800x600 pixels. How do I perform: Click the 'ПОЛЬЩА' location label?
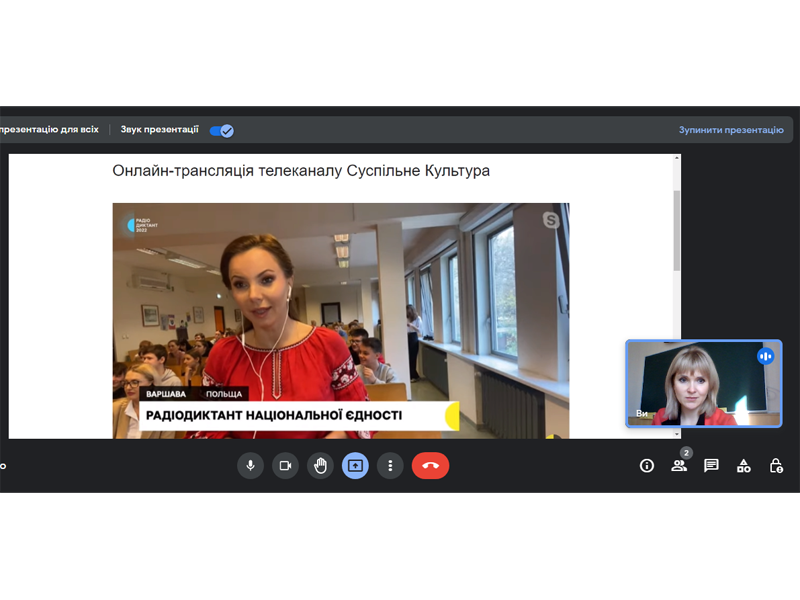click(224, 394)
